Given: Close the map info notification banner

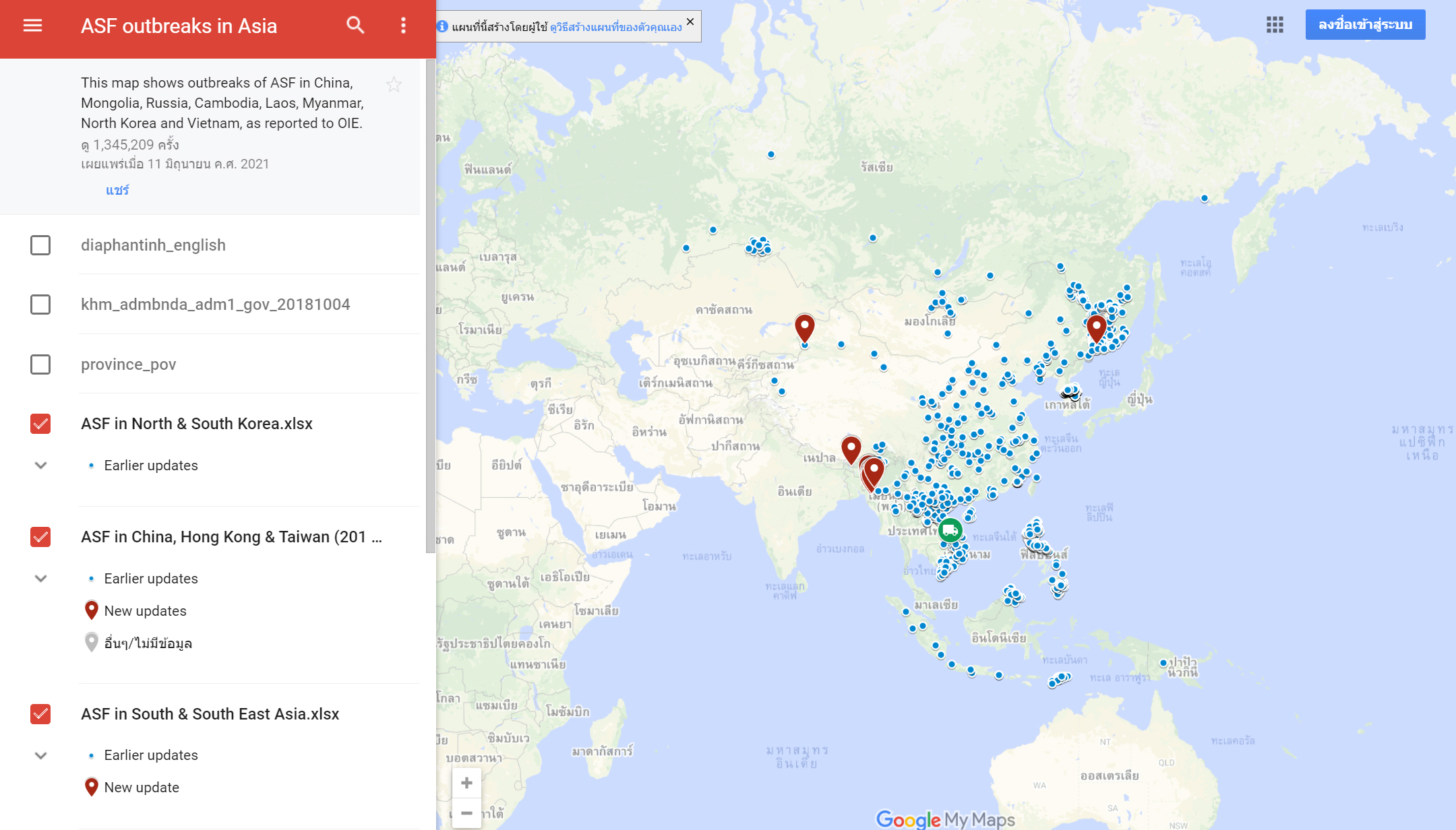Looking at the screenshot, I should tap(690, 22).
